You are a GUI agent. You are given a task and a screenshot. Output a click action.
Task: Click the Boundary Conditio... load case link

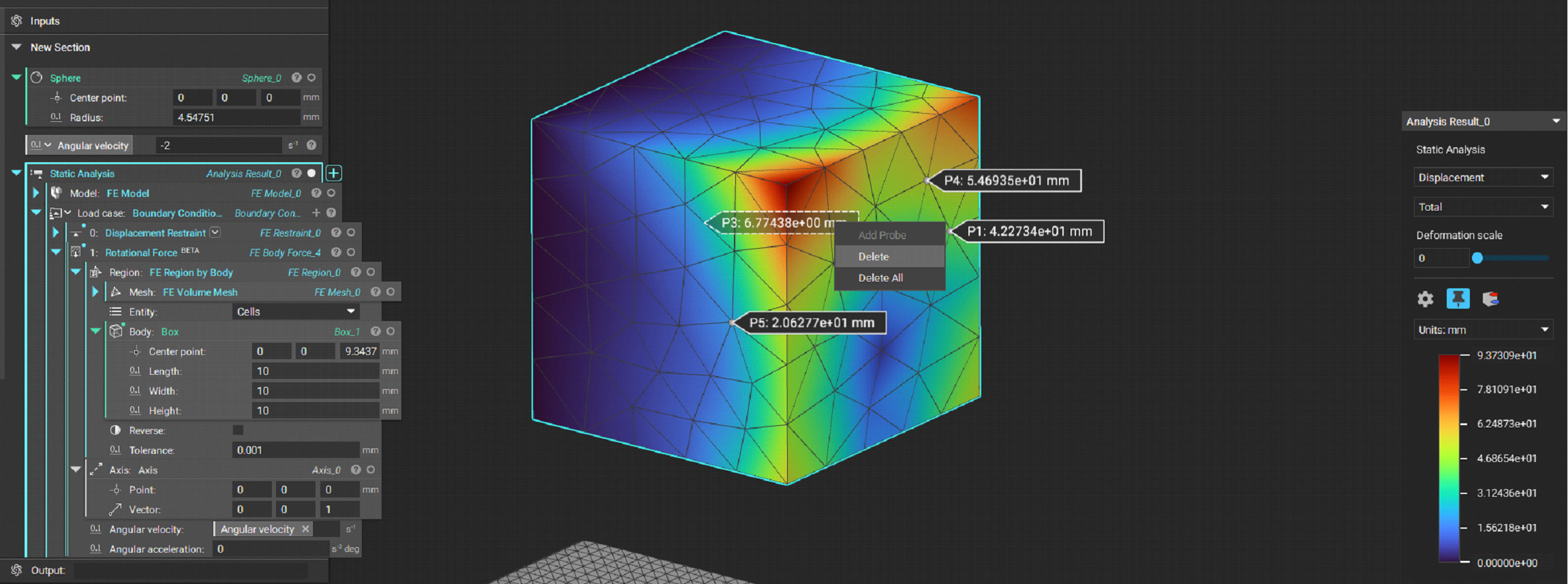pyautogui.click(x=177, y=213)
